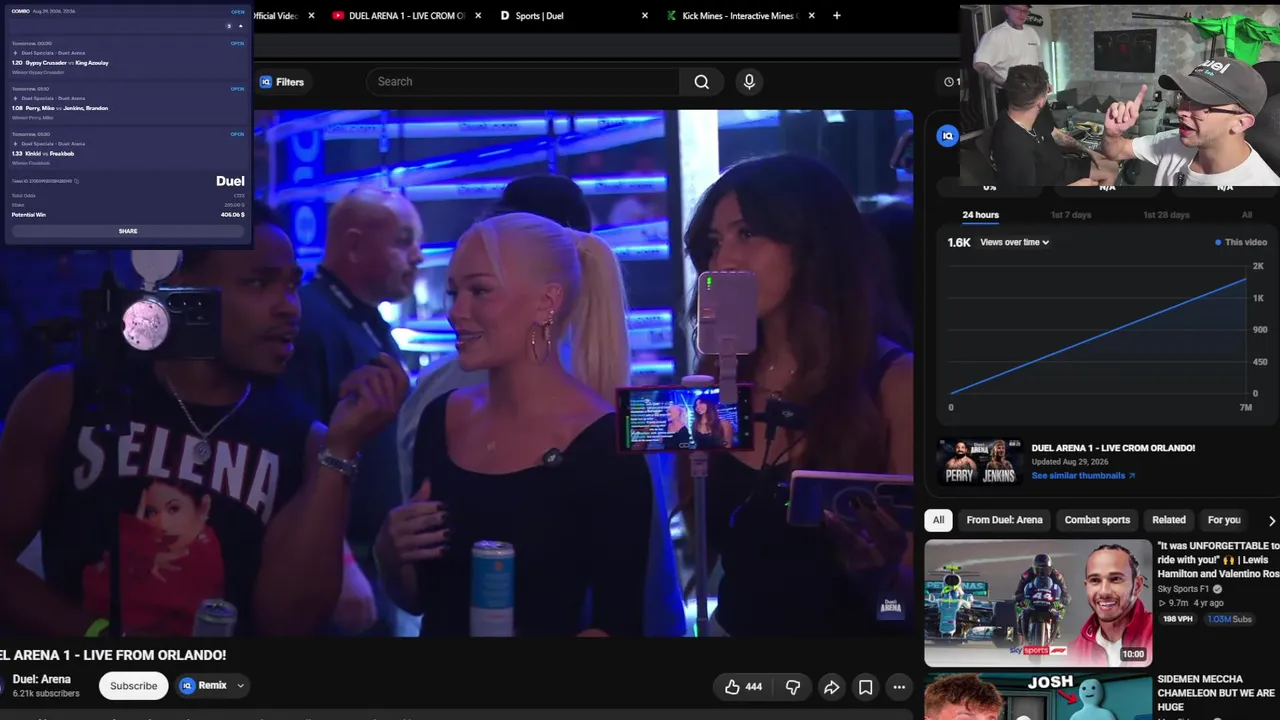The height and width of the screenshot is (720, 1280).
Task: Select Perry, Mike vs Jenkins, Brandon bet
Action: [128, 104]
